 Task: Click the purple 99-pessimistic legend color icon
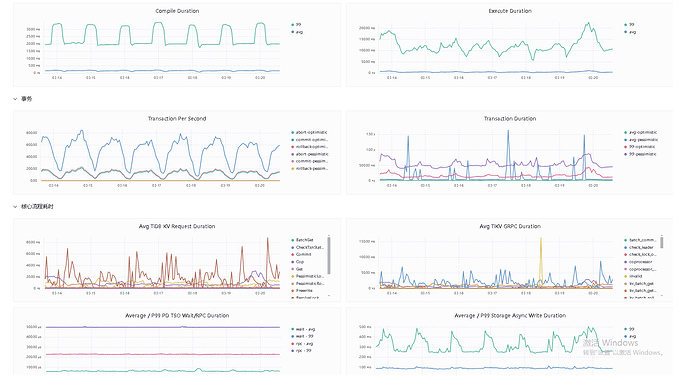625,154
